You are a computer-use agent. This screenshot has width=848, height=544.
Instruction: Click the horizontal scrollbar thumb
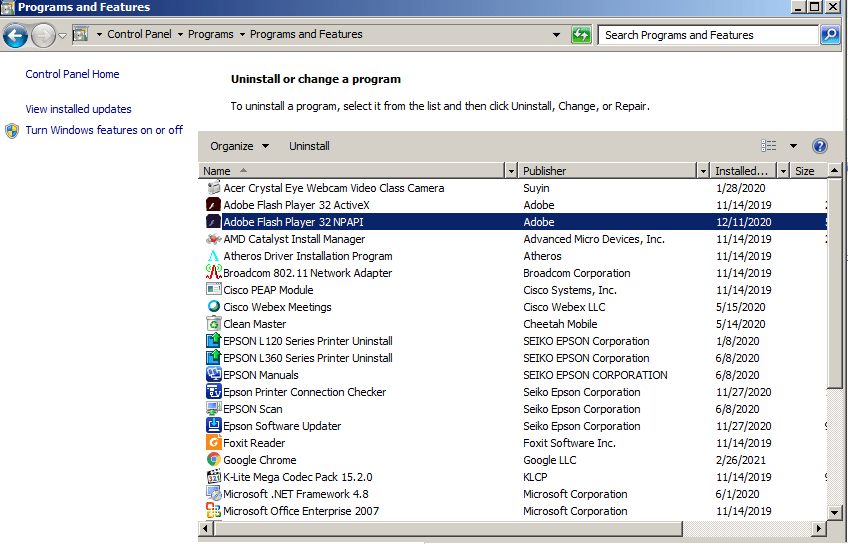tap(448, 528)
